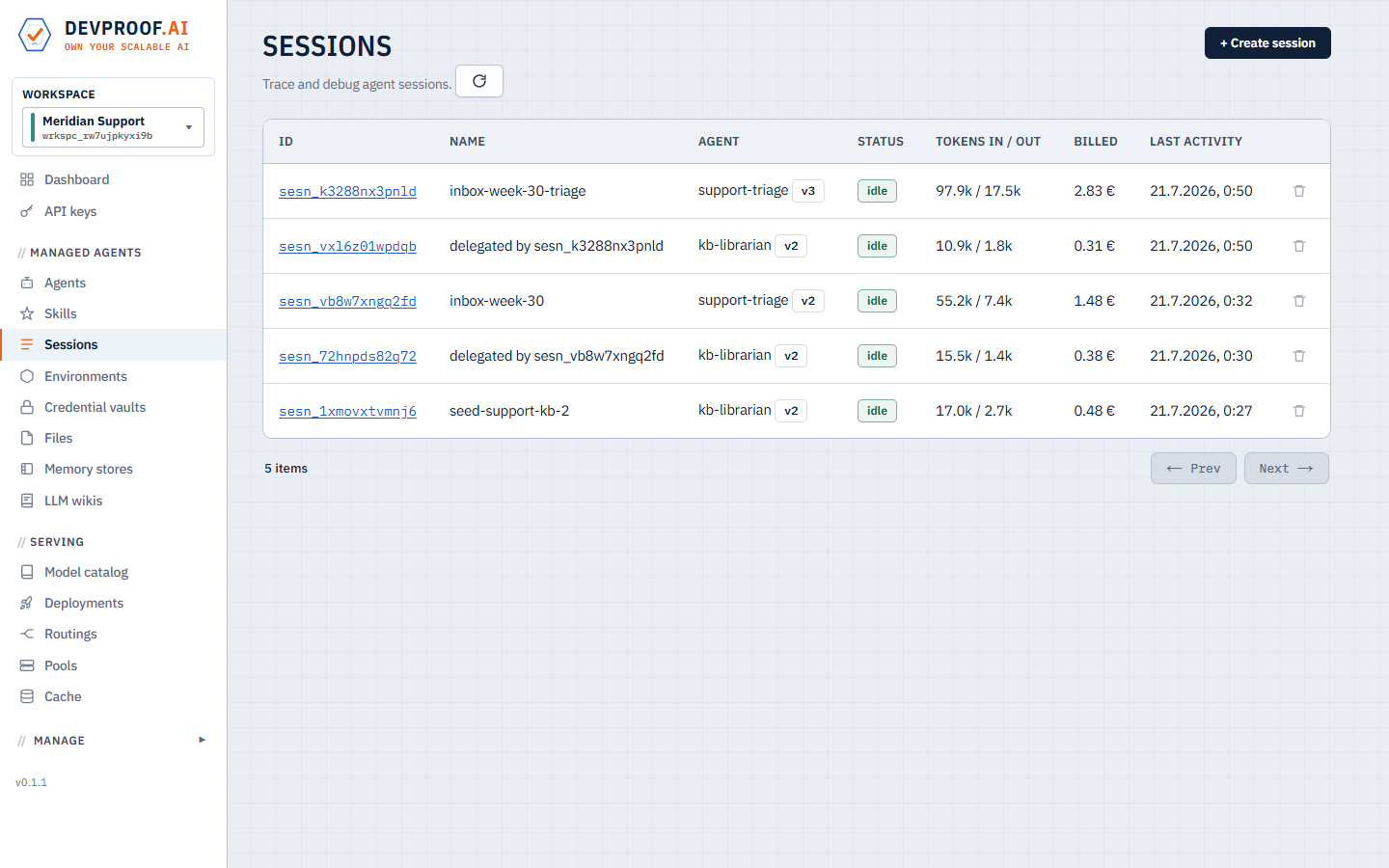Refresh the sessions list
Viewport: 1389px width, 868px height.
[x=479, y=81]
